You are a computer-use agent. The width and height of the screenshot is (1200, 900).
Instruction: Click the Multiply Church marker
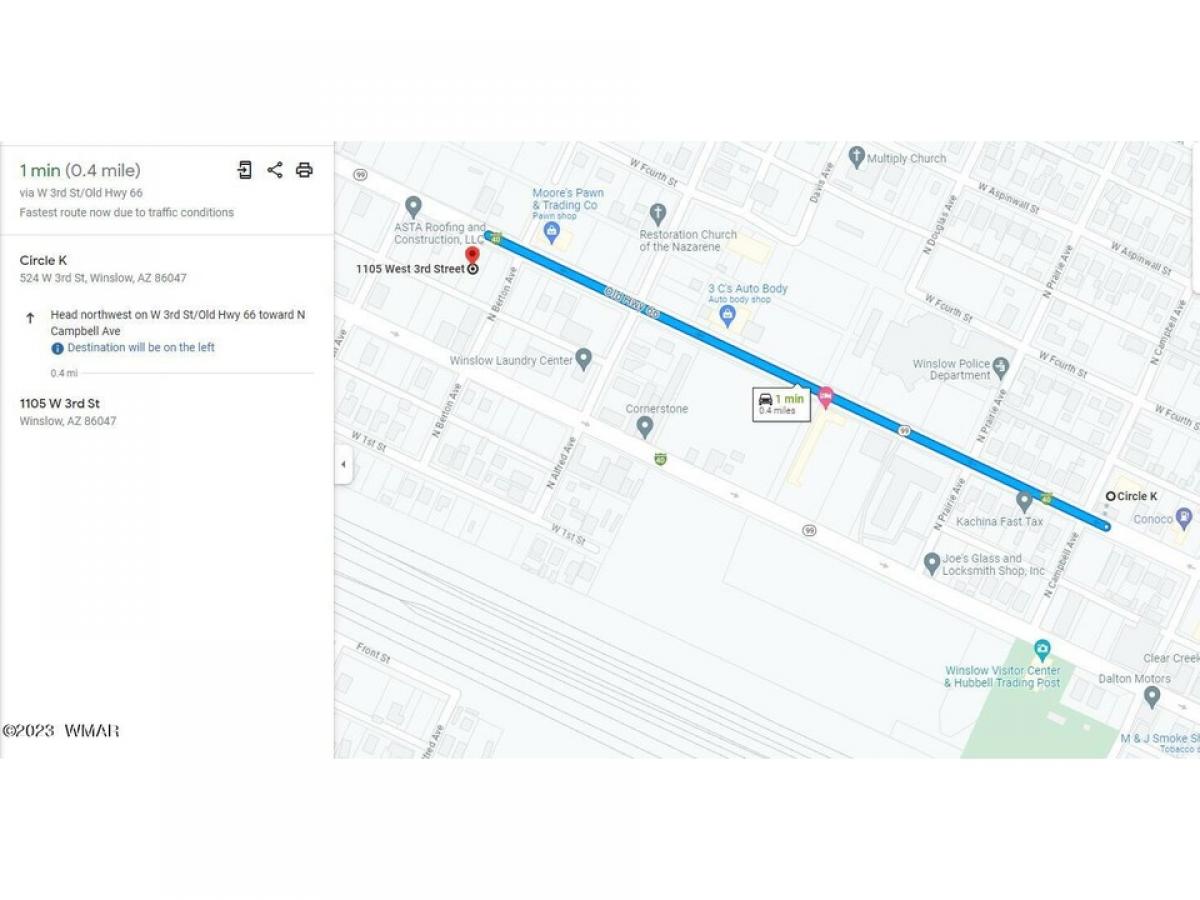(x=856, y=156)
